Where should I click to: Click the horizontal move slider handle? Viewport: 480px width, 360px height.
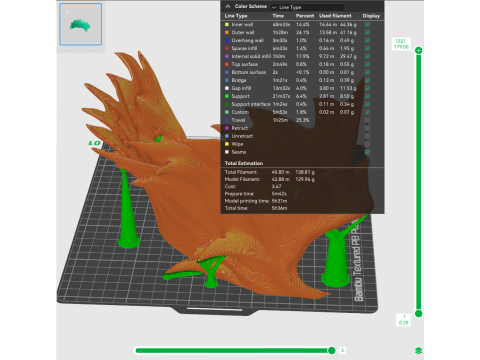pyautogui.click(x=332, y=350)
